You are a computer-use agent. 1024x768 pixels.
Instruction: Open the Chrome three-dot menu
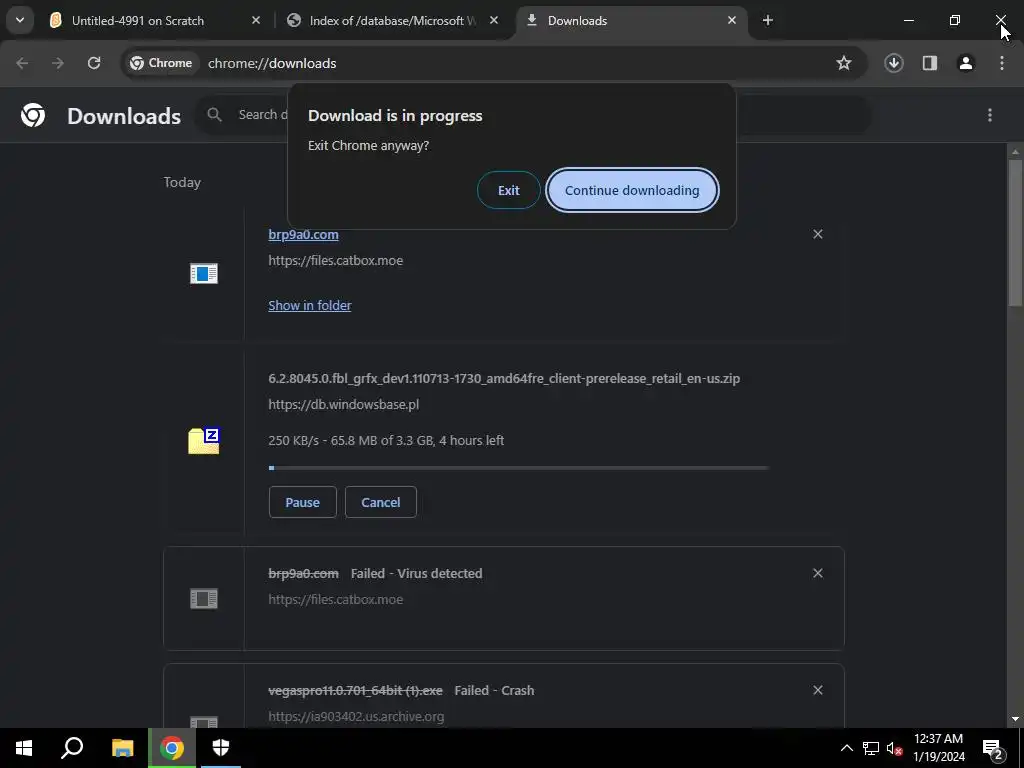click(1002, 63)
